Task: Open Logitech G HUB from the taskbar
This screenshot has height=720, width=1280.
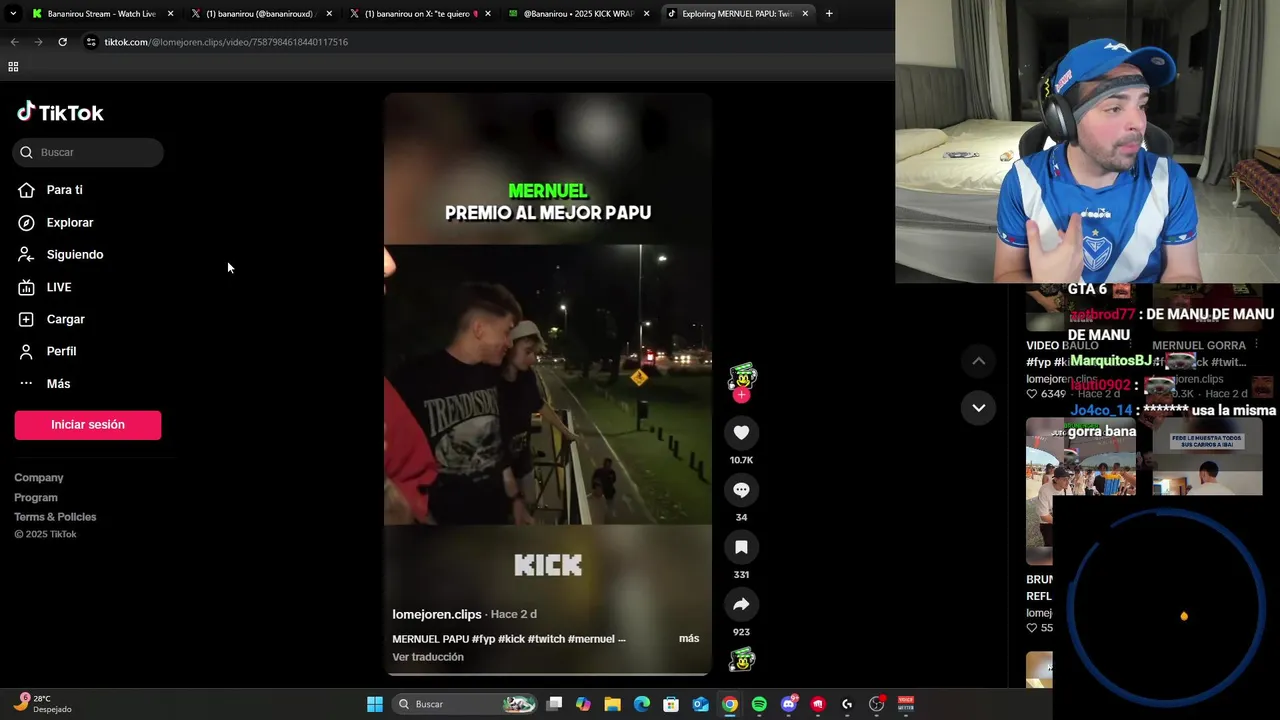Action: [x=847, y=704]
